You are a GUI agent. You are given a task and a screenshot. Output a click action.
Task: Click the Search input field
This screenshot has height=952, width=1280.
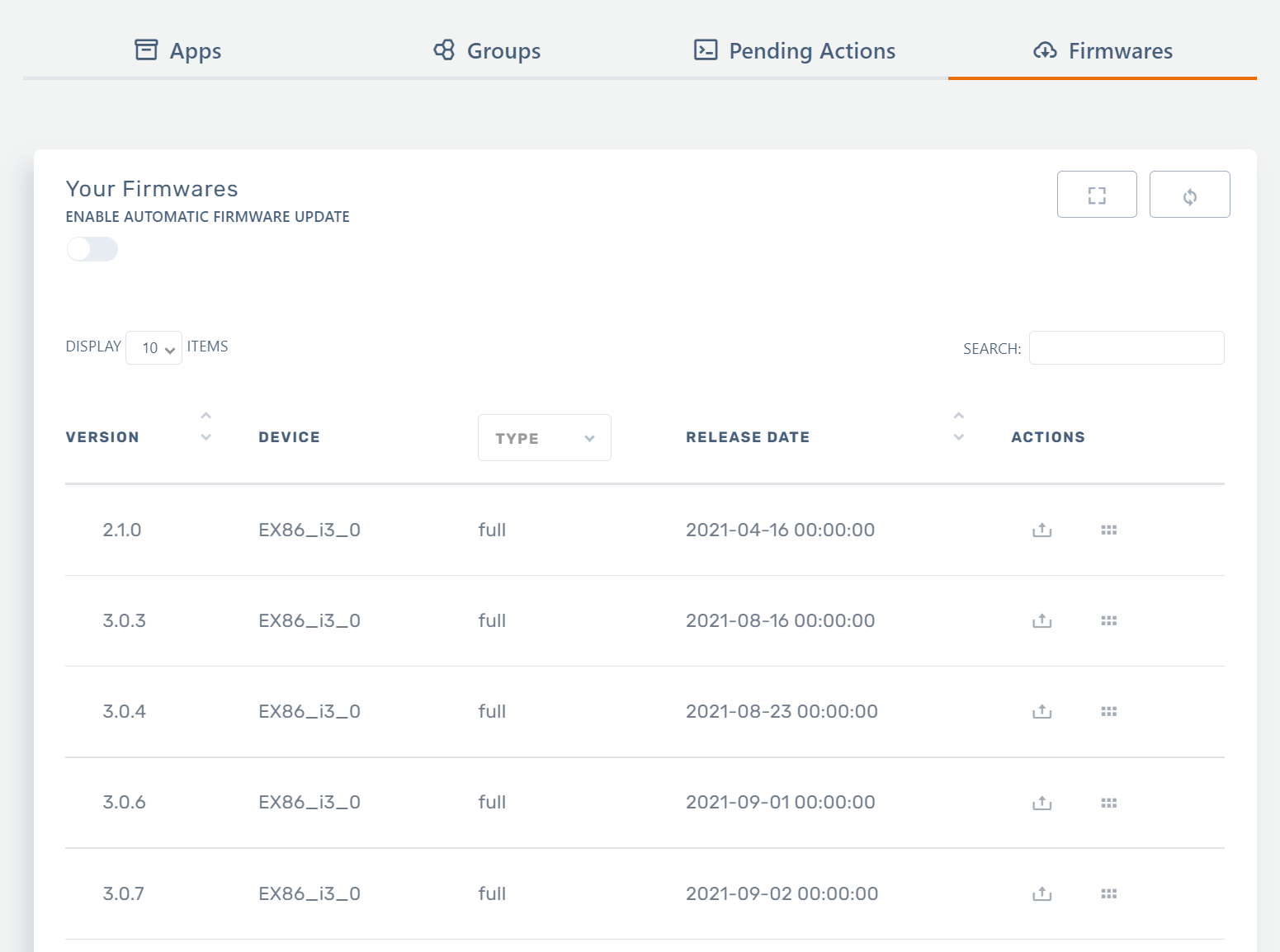coord(1126,348)
